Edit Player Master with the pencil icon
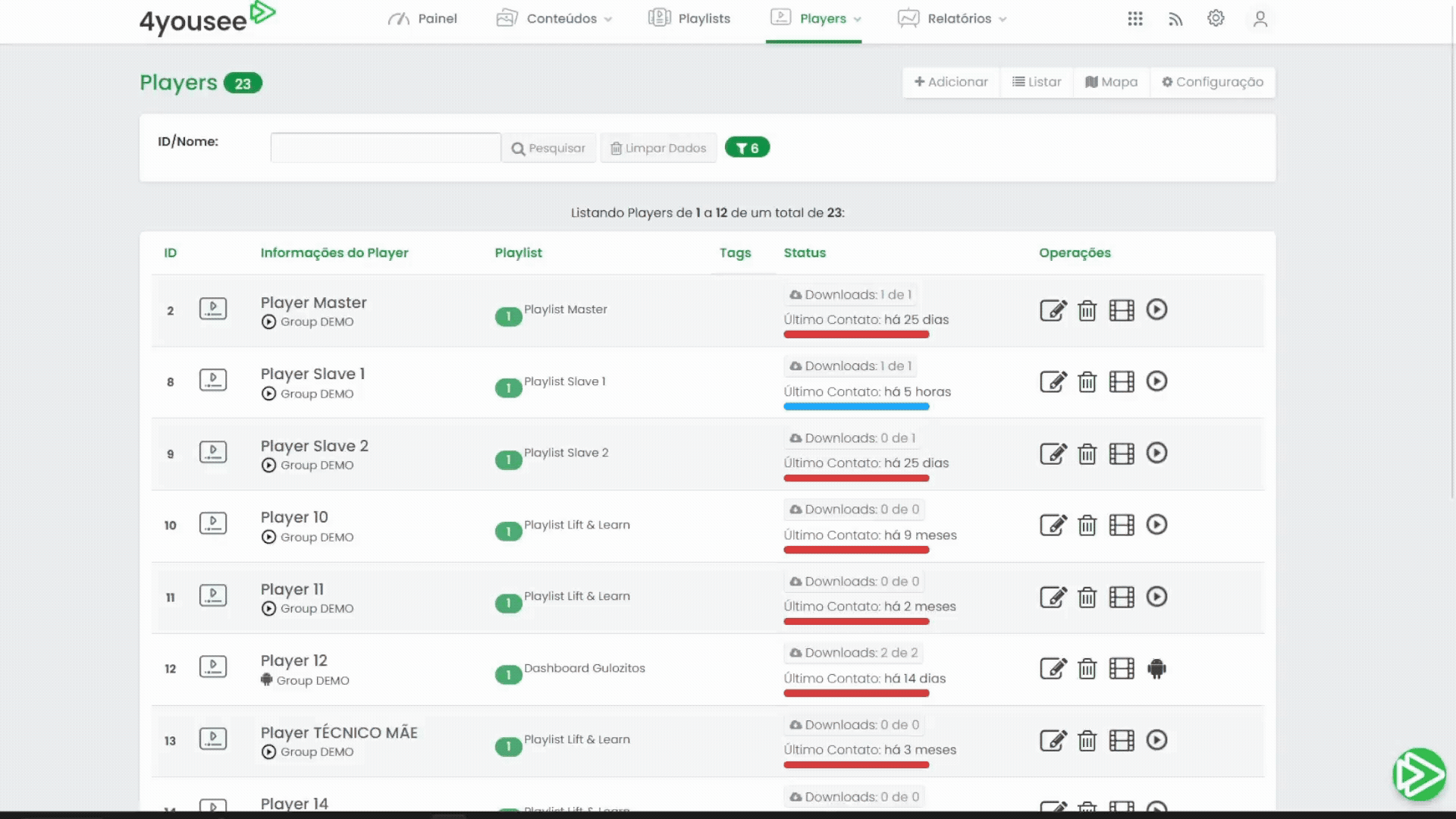This screenshot has height=819, width=1456. [1053, 310]
